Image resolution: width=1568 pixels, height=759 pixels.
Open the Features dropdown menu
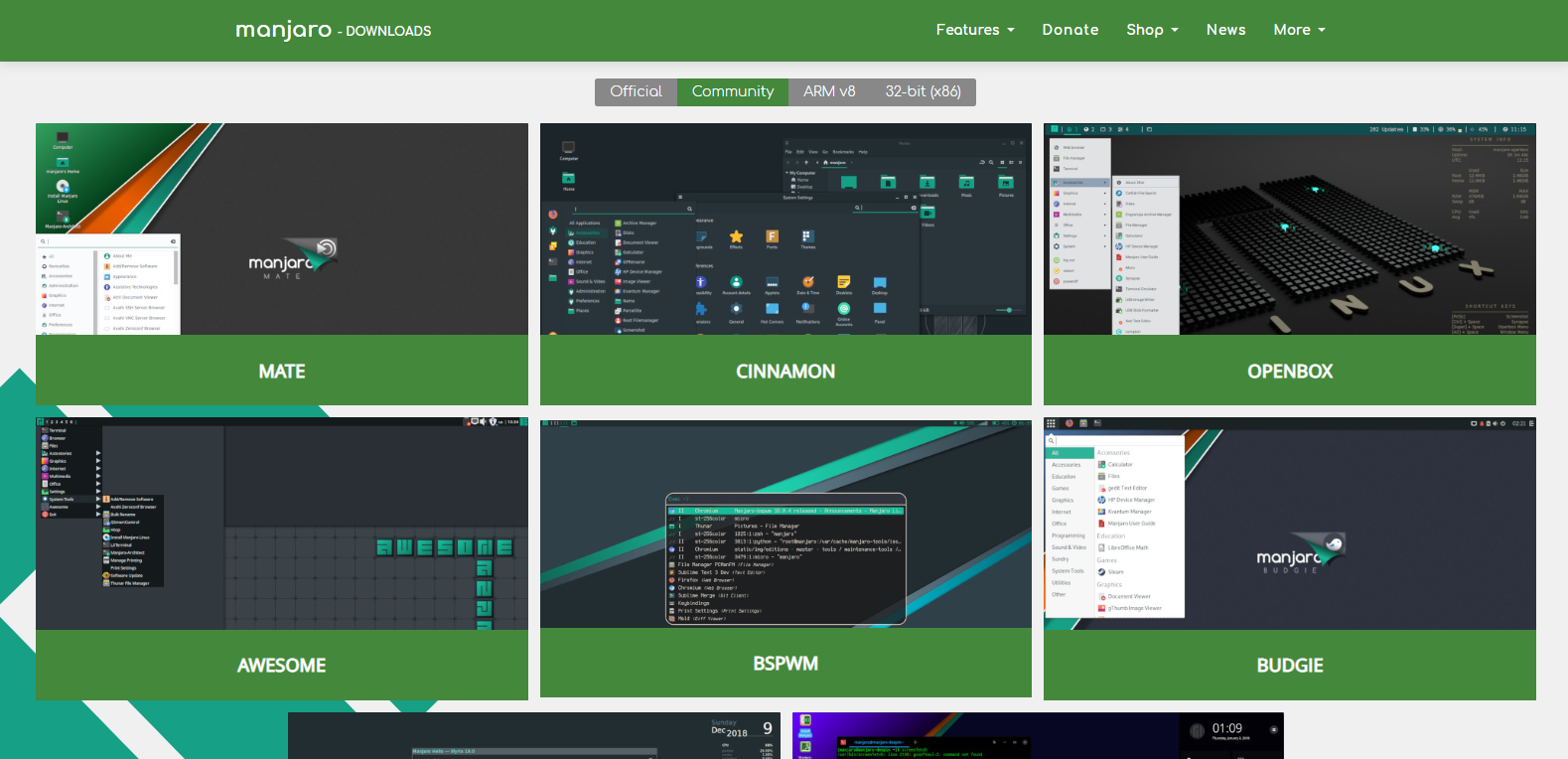click(x=975, y=30)
